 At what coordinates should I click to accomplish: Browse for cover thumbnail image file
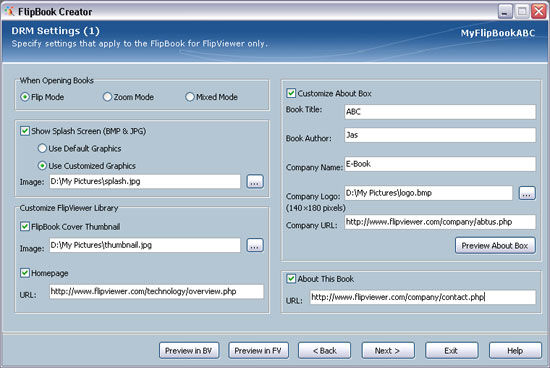(255, 245)
